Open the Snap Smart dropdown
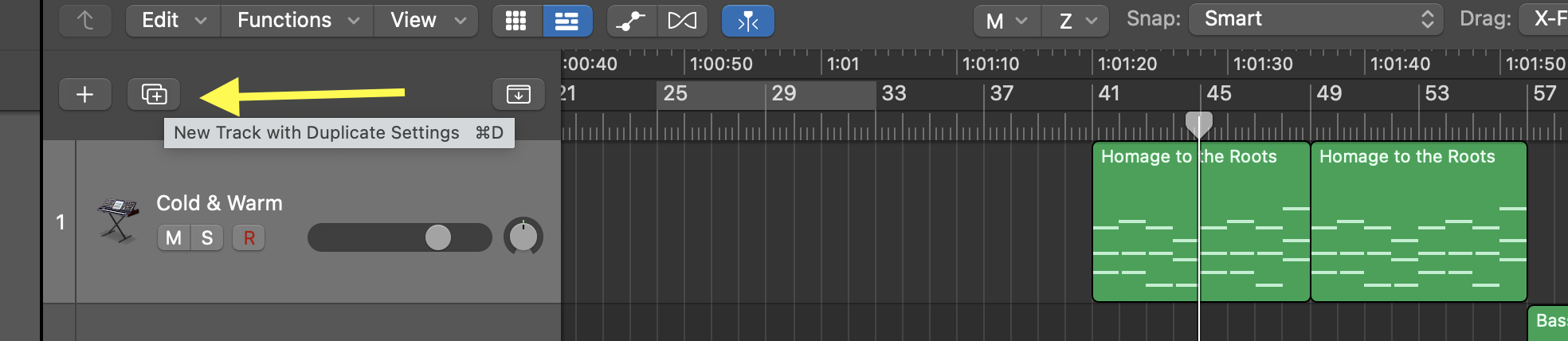Image resolution: width=1568 pixels, height=341 pixels. (x=1316, y=19)
